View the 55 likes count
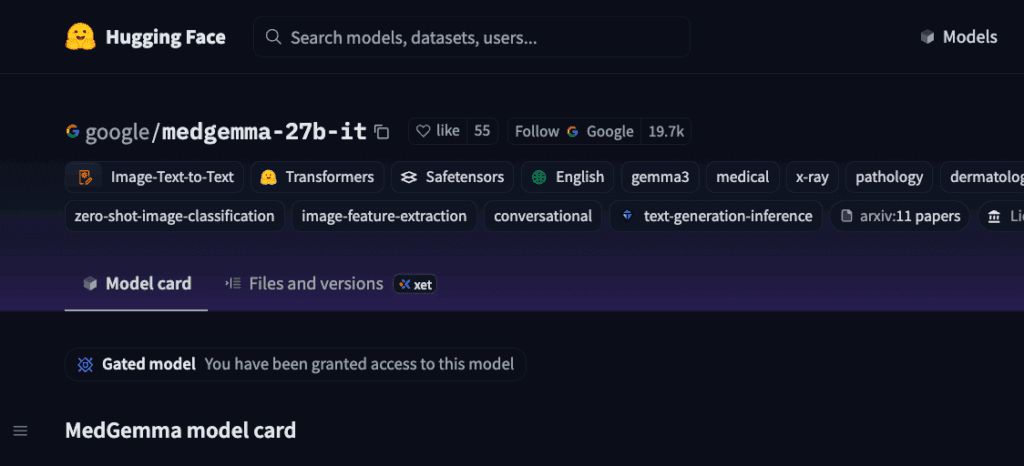Viewport: 1024px width, 466px height. (482, 131)
